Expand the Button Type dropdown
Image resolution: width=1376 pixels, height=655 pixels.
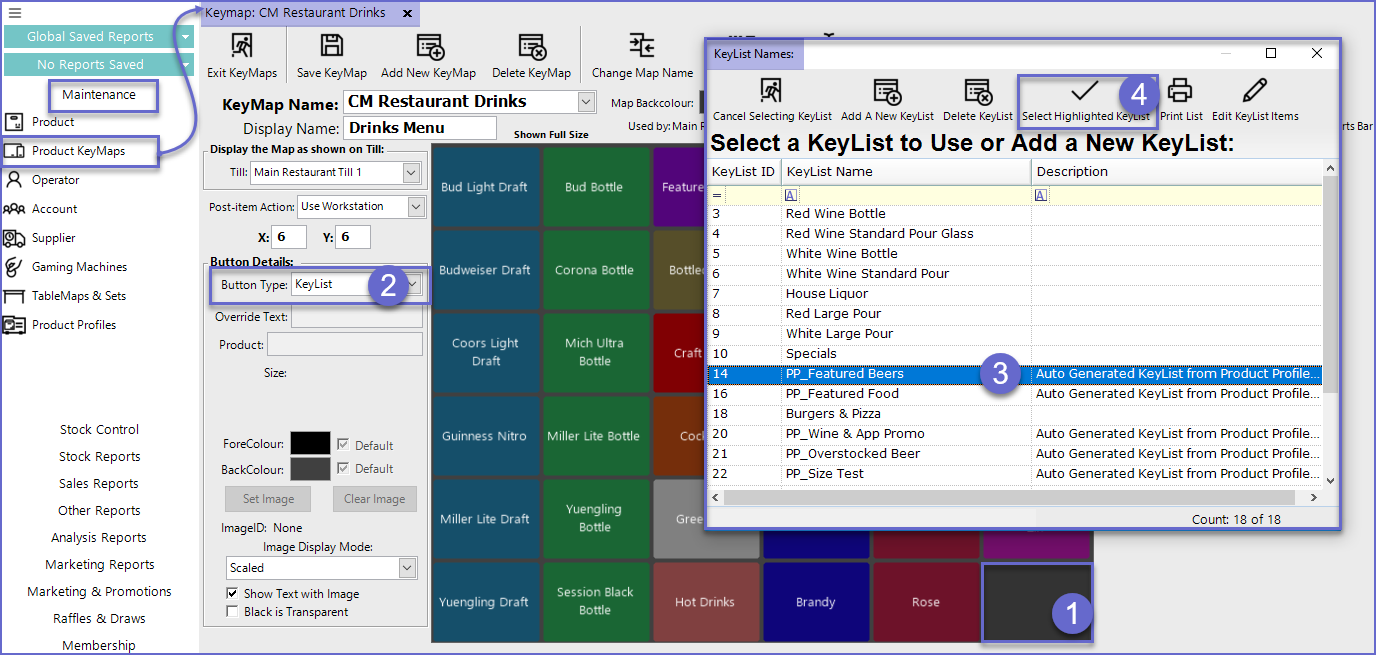pyautogui.click(x=414, y=285)
